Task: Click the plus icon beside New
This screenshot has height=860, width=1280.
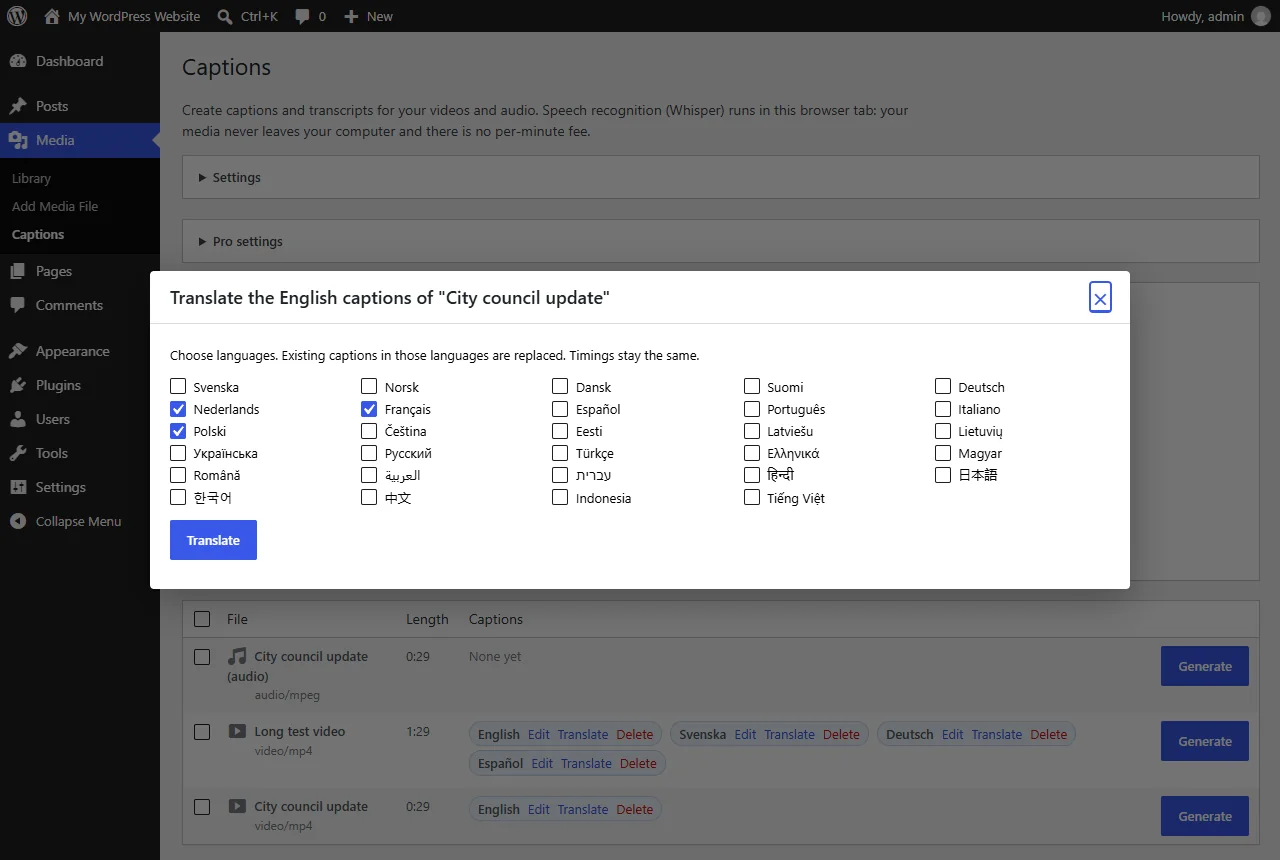Action: click(x=351, y=17)
